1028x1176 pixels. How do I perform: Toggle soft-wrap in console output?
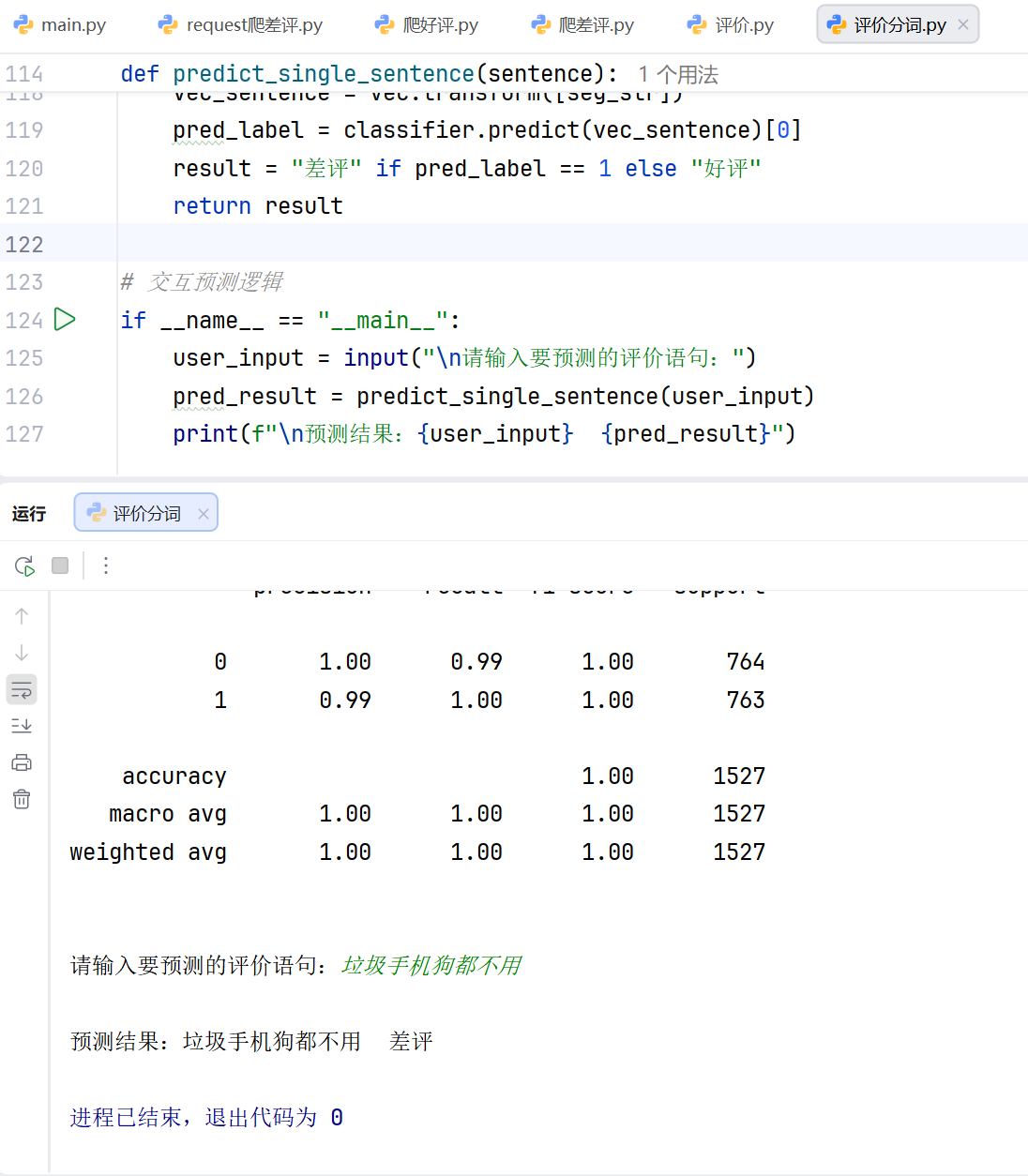22,689
